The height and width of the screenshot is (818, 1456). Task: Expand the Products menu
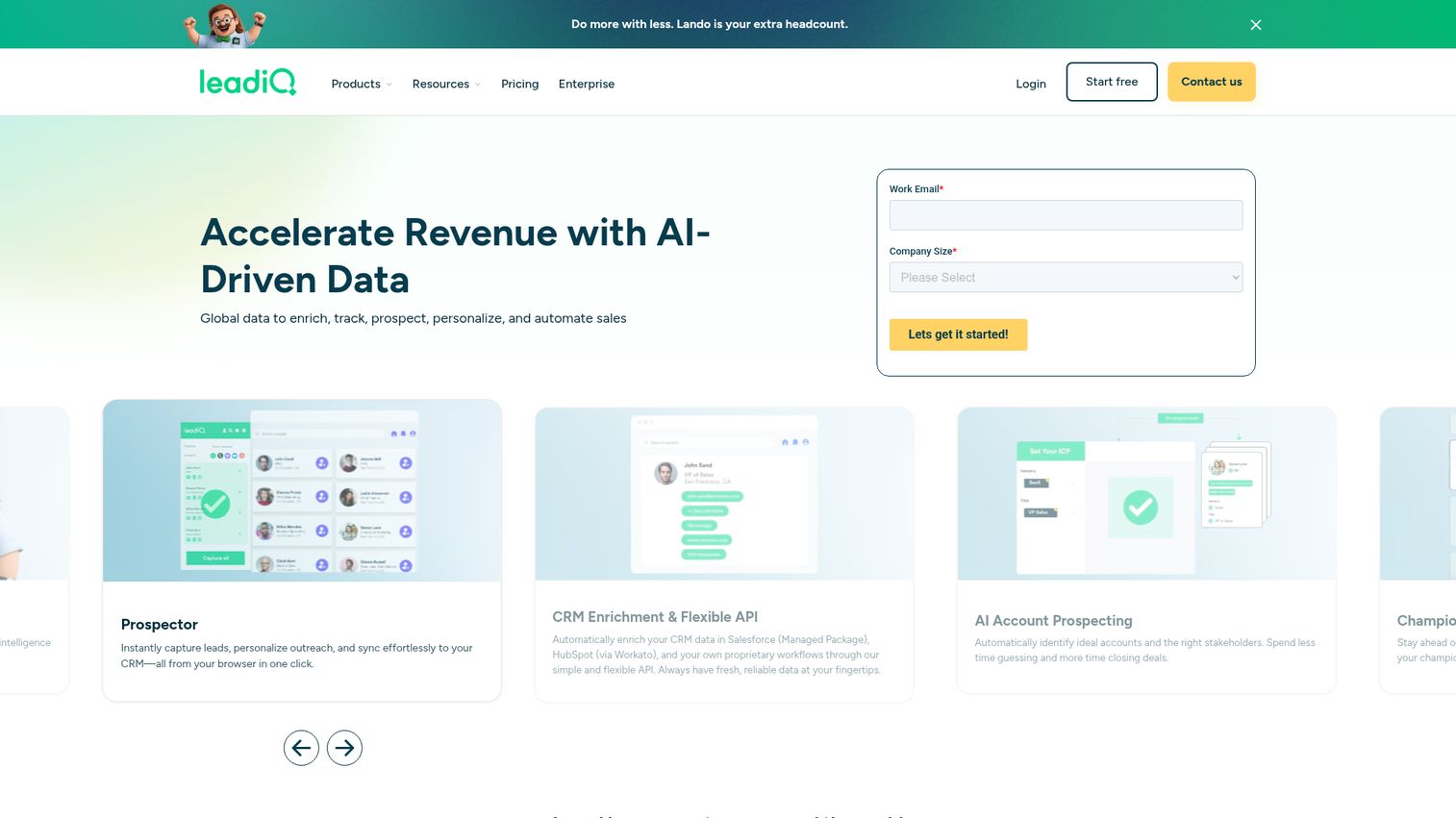(362, 84)
